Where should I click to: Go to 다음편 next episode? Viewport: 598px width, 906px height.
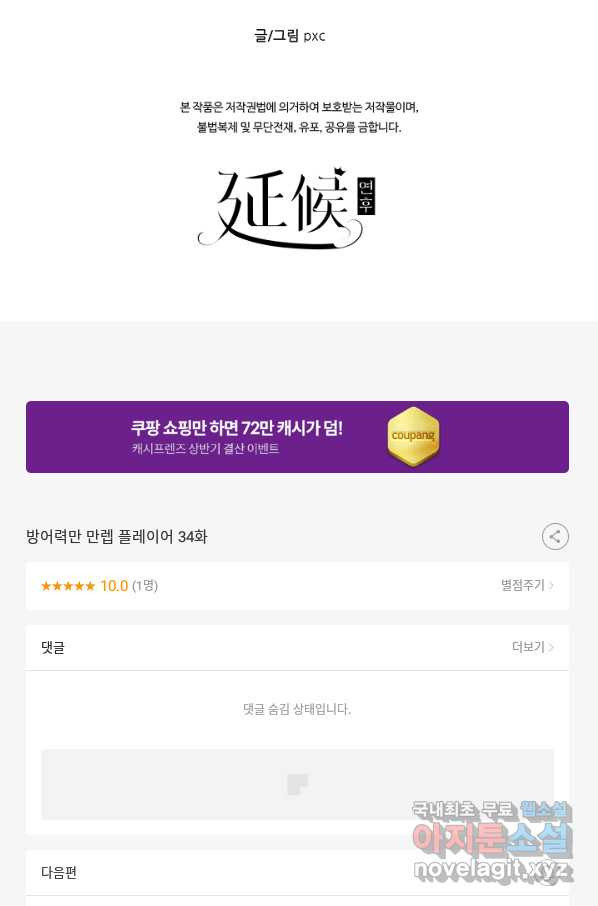297,872
